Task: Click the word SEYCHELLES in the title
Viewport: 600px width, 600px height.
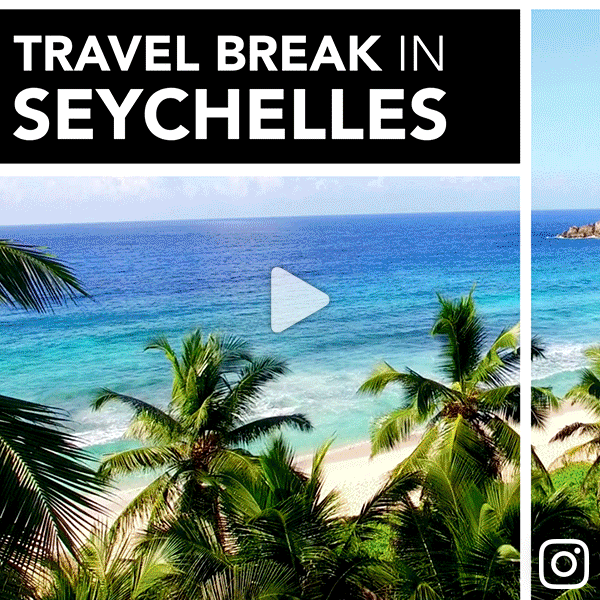Action: 230,114
